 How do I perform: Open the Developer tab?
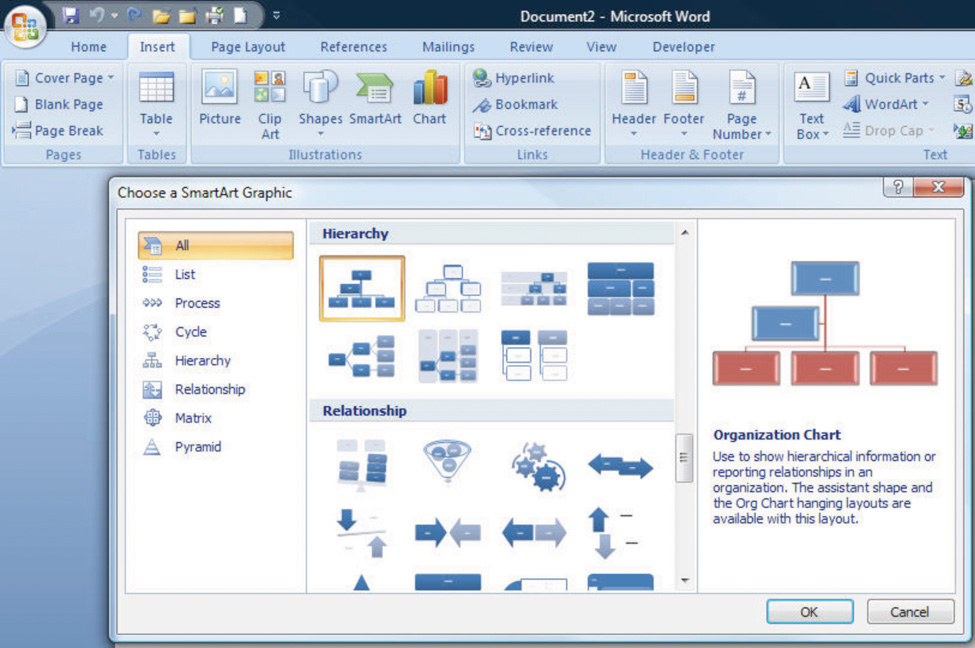coord(683,47)
